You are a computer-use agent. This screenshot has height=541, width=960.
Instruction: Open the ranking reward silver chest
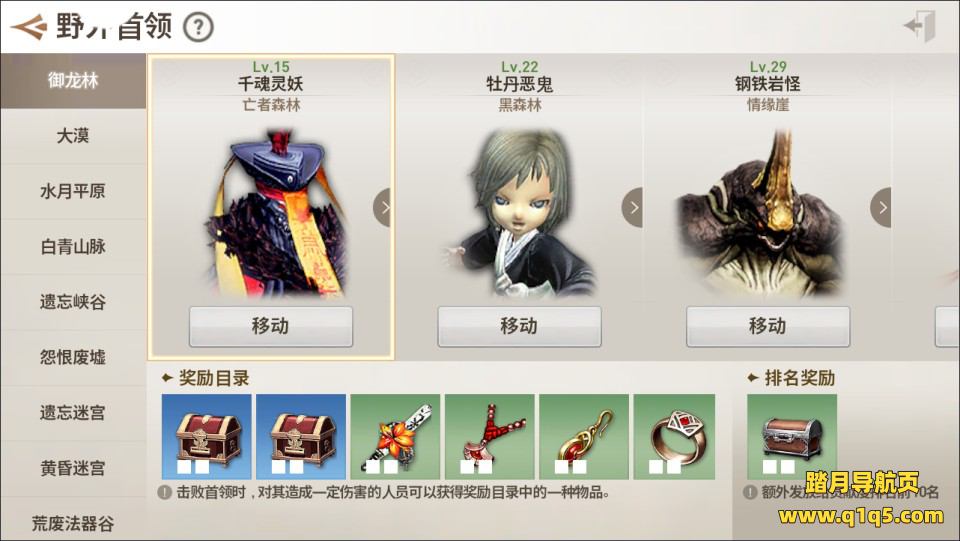coord(792,436)
